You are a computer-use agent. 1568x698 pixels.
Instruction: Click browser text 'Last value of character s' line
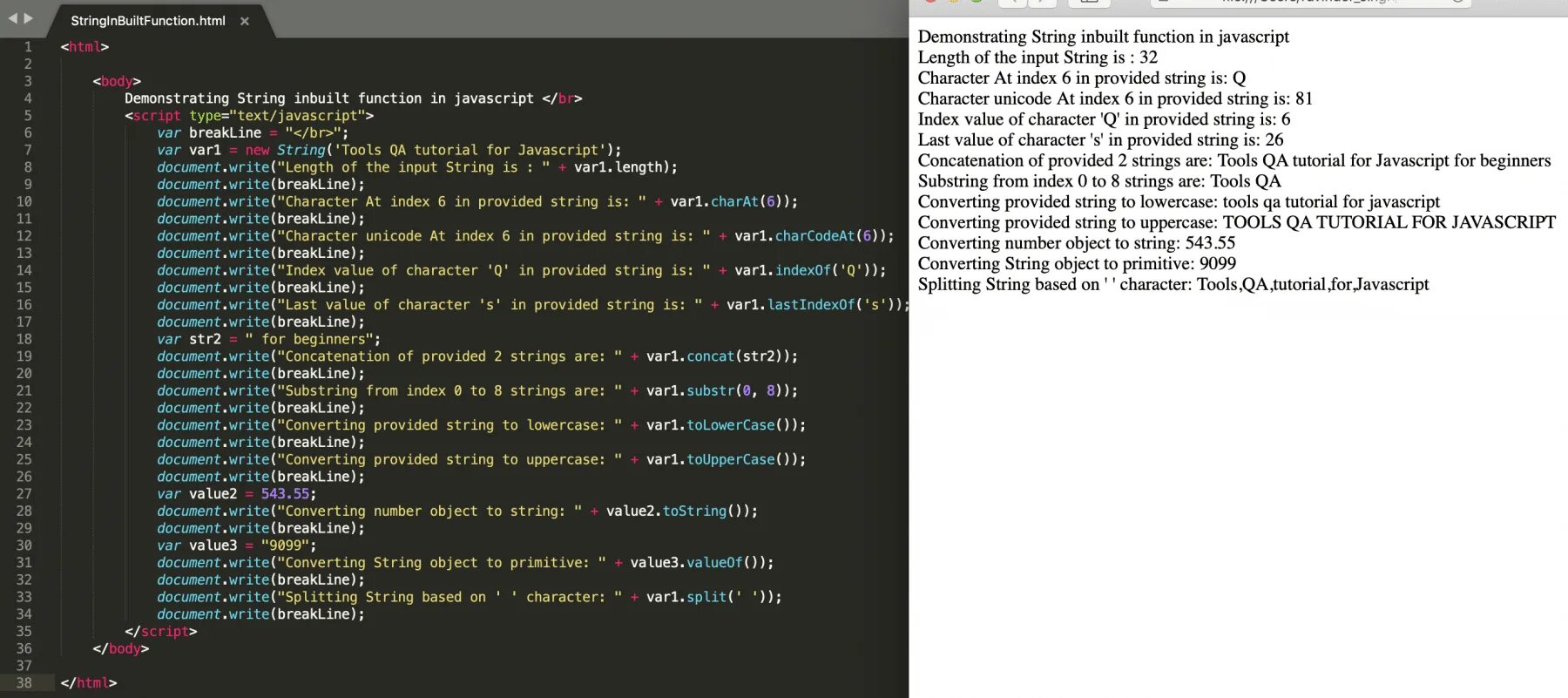[1101, 140]
